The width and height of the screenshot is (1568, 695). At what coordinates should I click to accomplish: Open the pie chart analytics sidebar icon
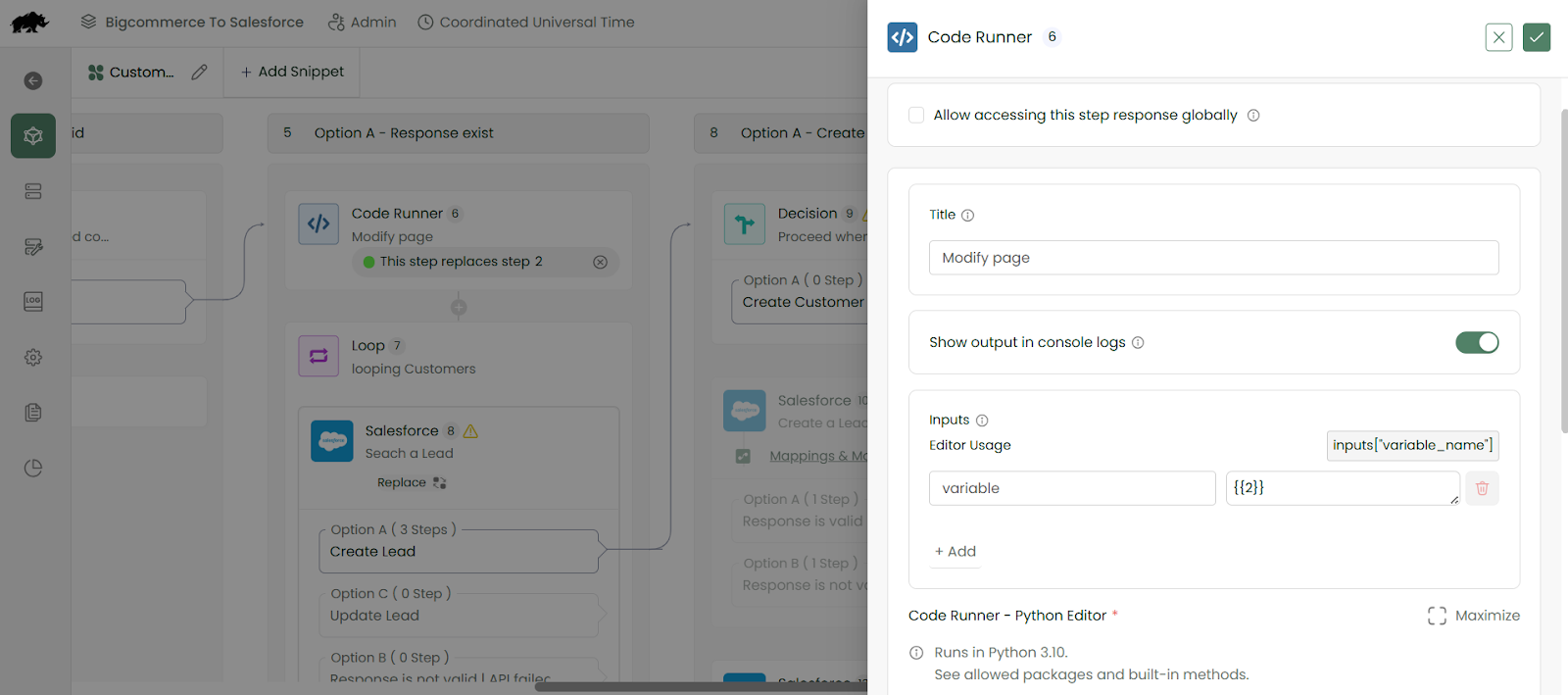click(33, 468)
